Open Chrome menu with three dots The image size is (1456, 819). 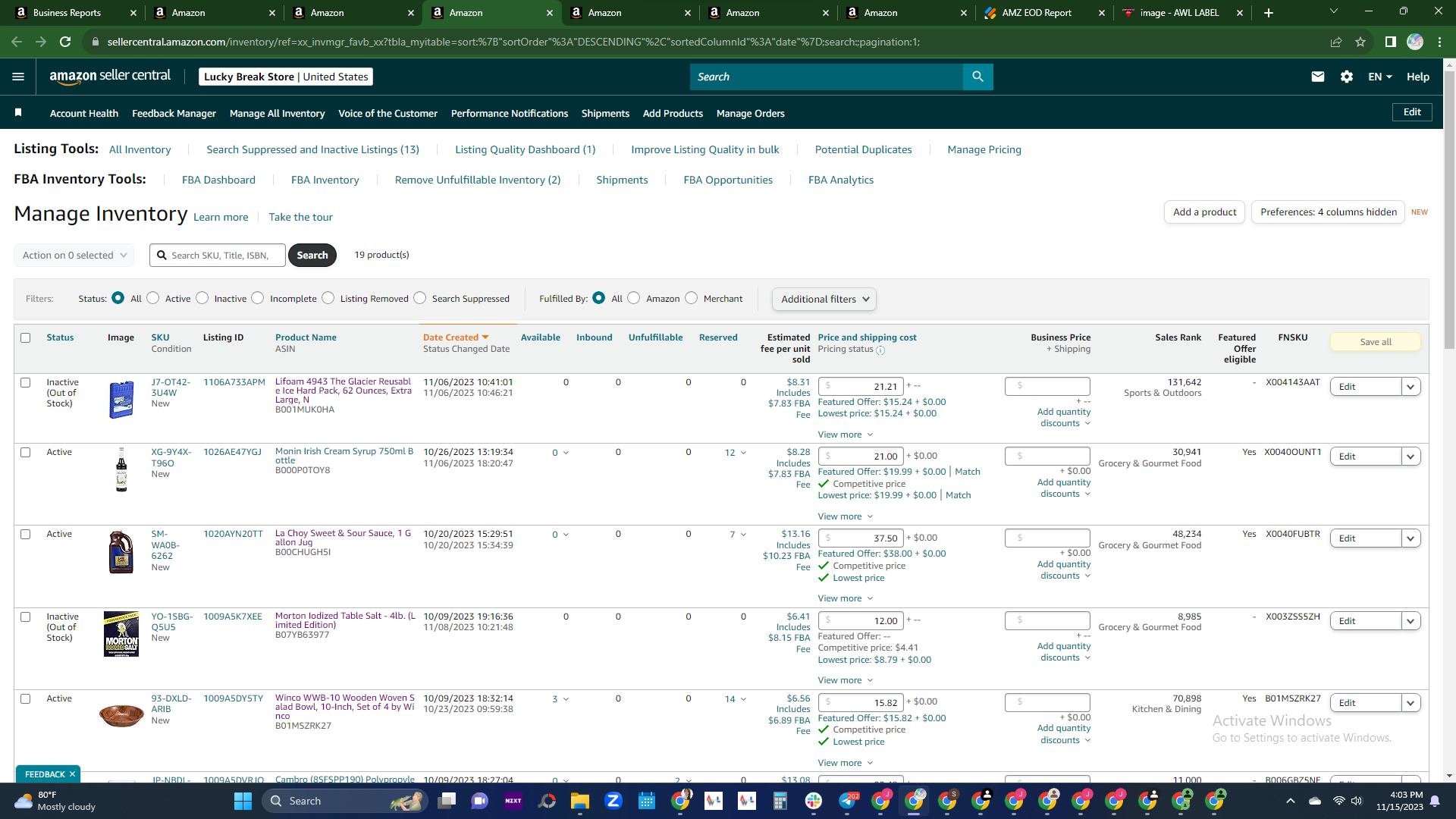[1439, 42]
